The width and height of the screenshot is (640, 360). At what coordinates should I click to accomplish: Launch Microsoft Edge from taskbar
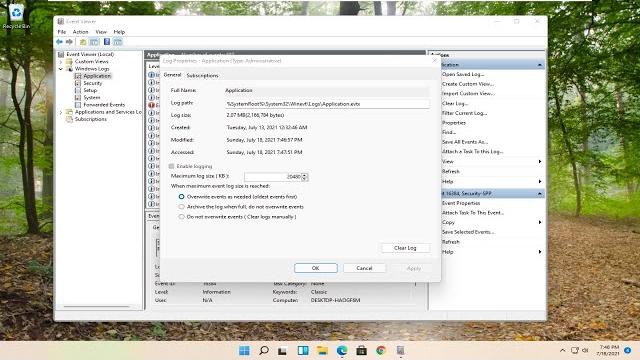coord(342,350)
